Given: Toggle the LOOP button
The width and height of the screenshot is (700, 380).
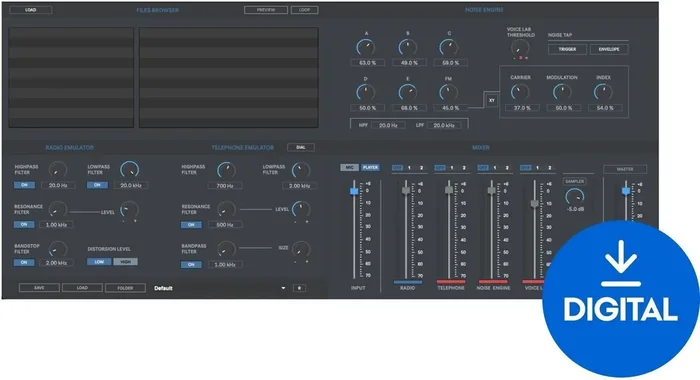Looking at the screenshot, I should coord(304,10).
